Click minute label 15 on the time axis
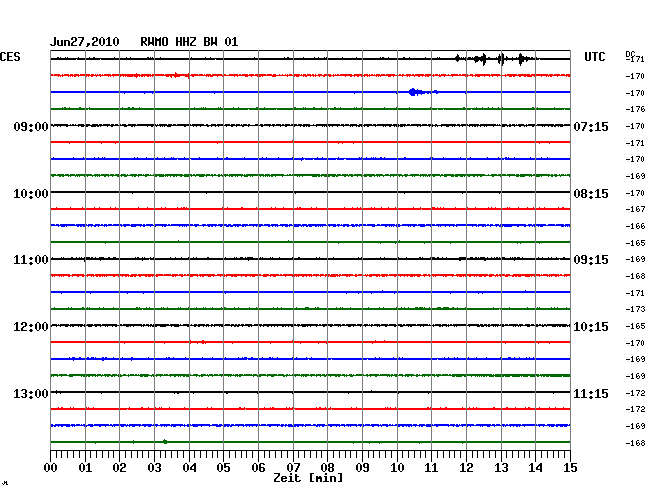This screenshot has height=494, width=650. pos(570,468)
